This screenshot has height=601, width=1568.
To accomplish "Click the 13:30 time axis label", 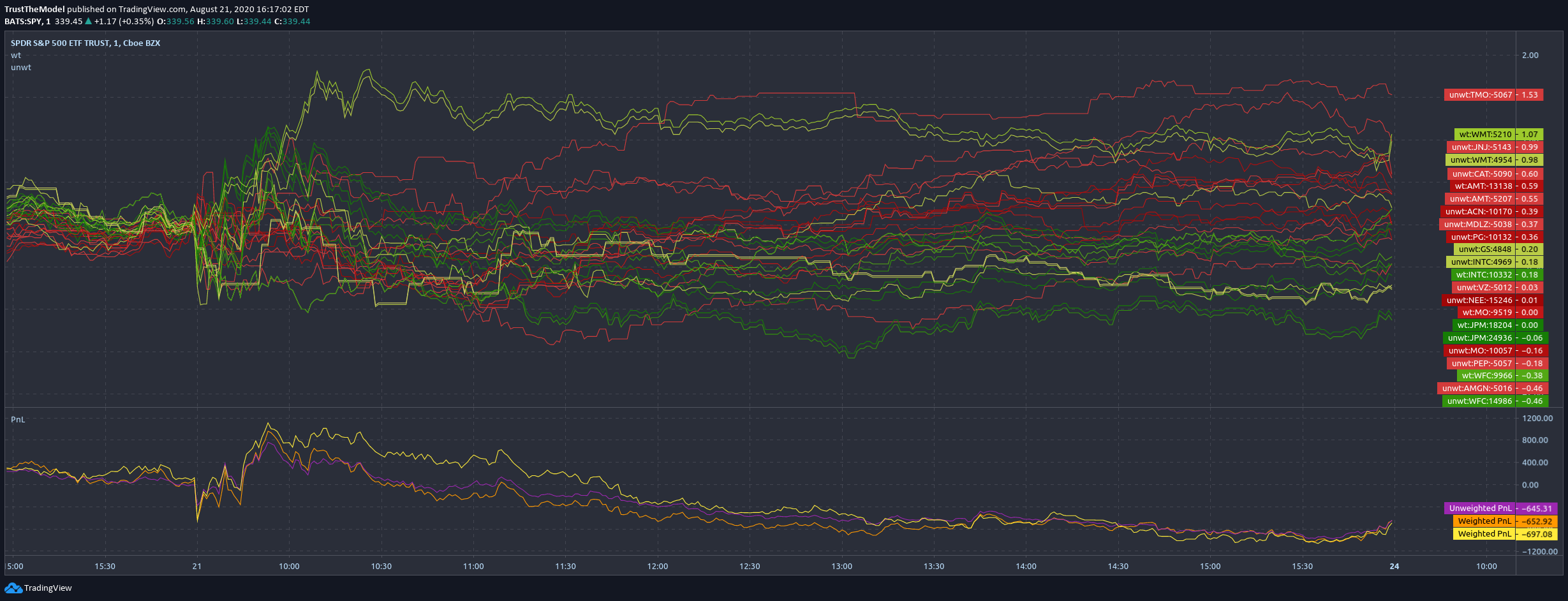I will (x=934, y=567).
